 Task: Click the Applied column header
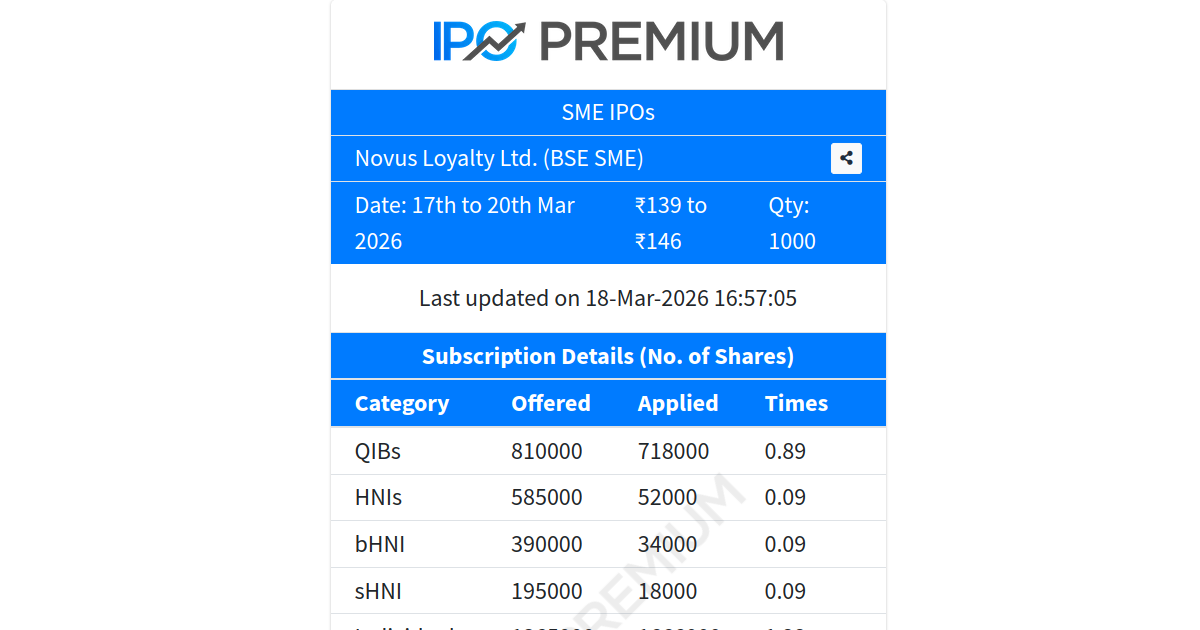(x=678, y=403)
